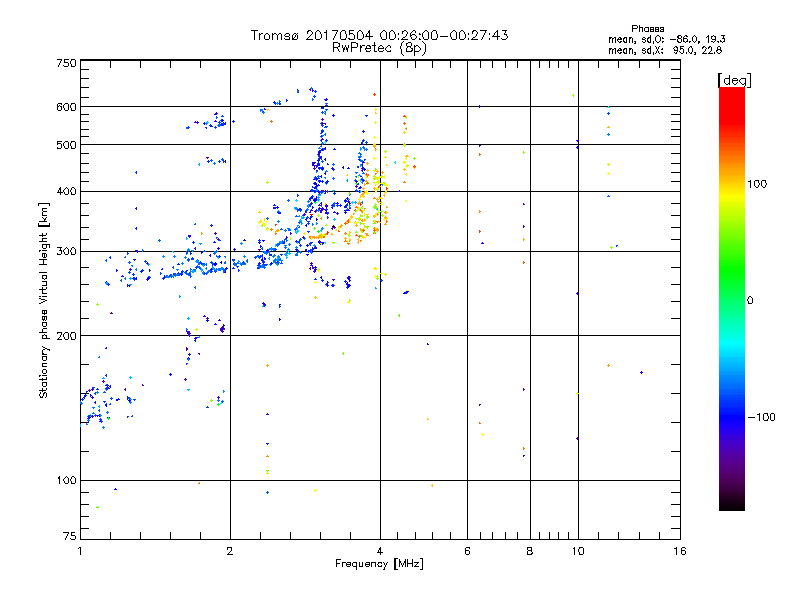Viewport: 800px width, 600px height.
Task: Click the 300 tick on the height axis
Action: pyautogui.click(x=66, y=252)
